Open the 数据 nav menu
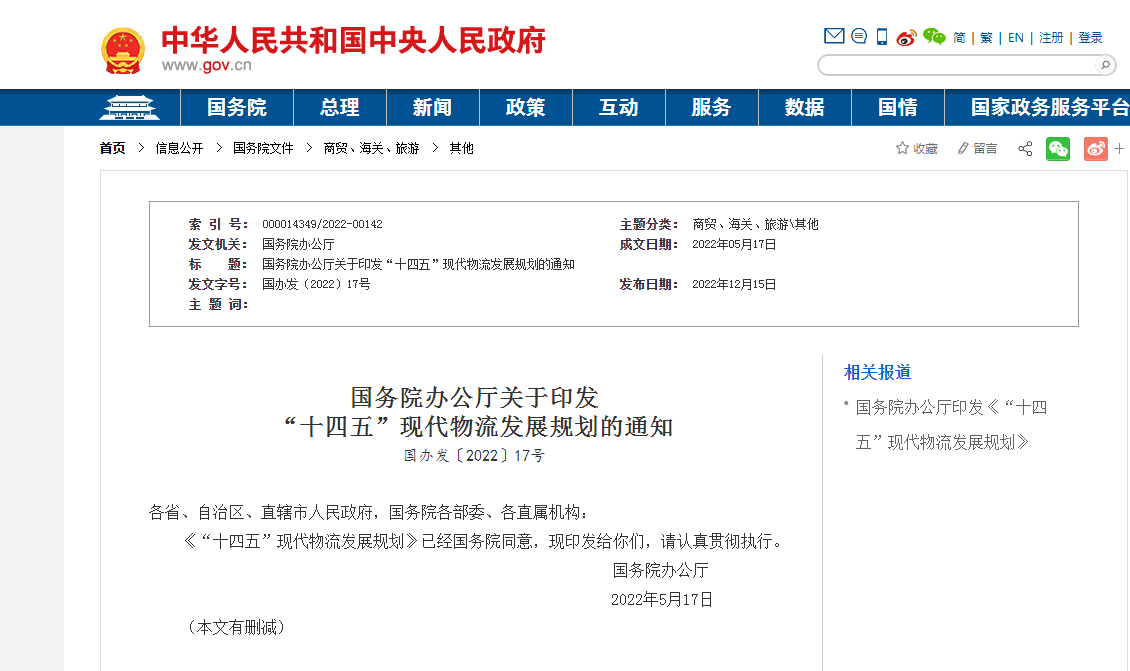 (x=804, y=107)
